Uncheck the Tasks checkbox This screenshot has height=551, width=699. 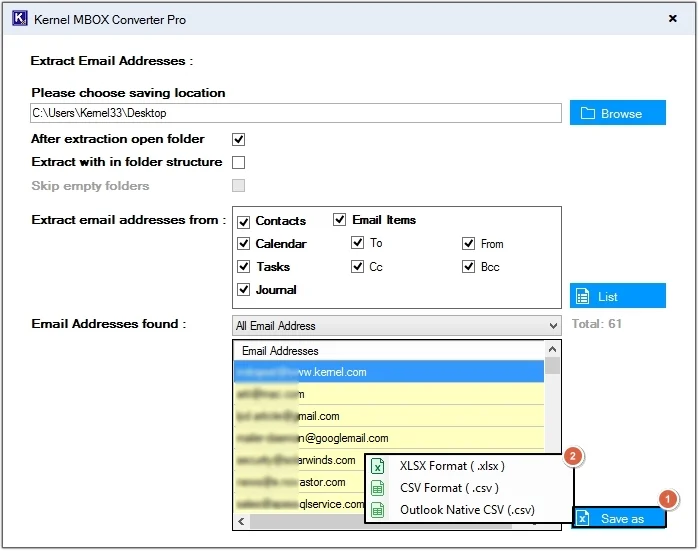243,267
